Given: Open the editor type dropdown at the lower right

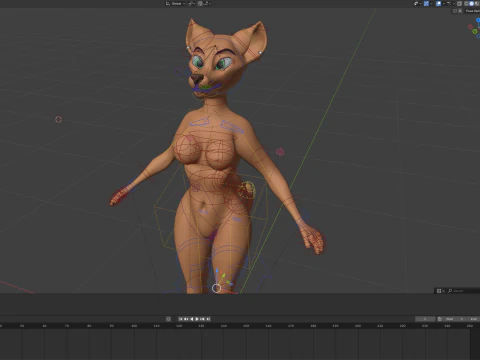Looking at the screenshot, I should (x=440, y=291).
